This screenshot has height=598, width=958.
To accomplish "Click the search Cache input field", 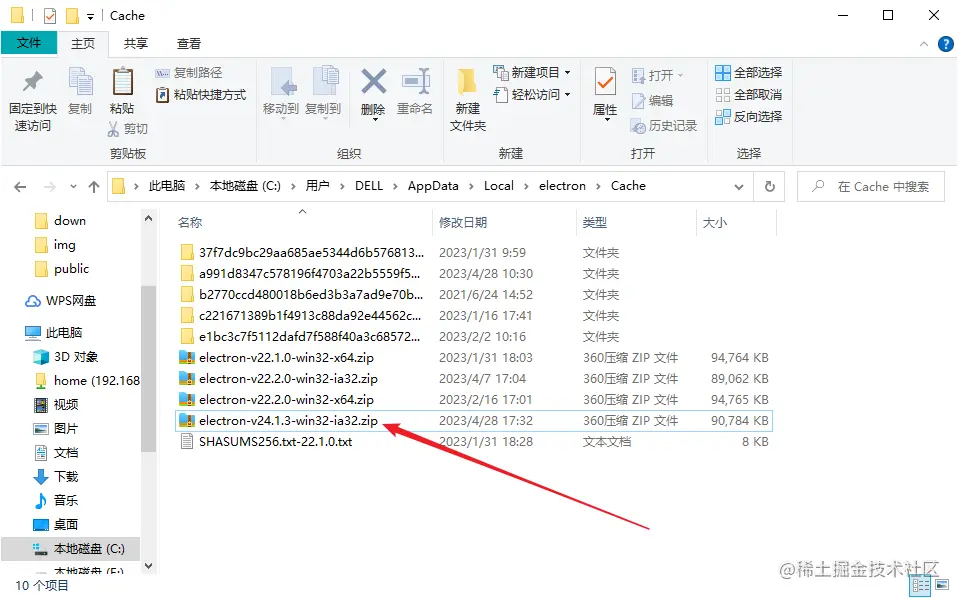I will click(x=871, y=186).
